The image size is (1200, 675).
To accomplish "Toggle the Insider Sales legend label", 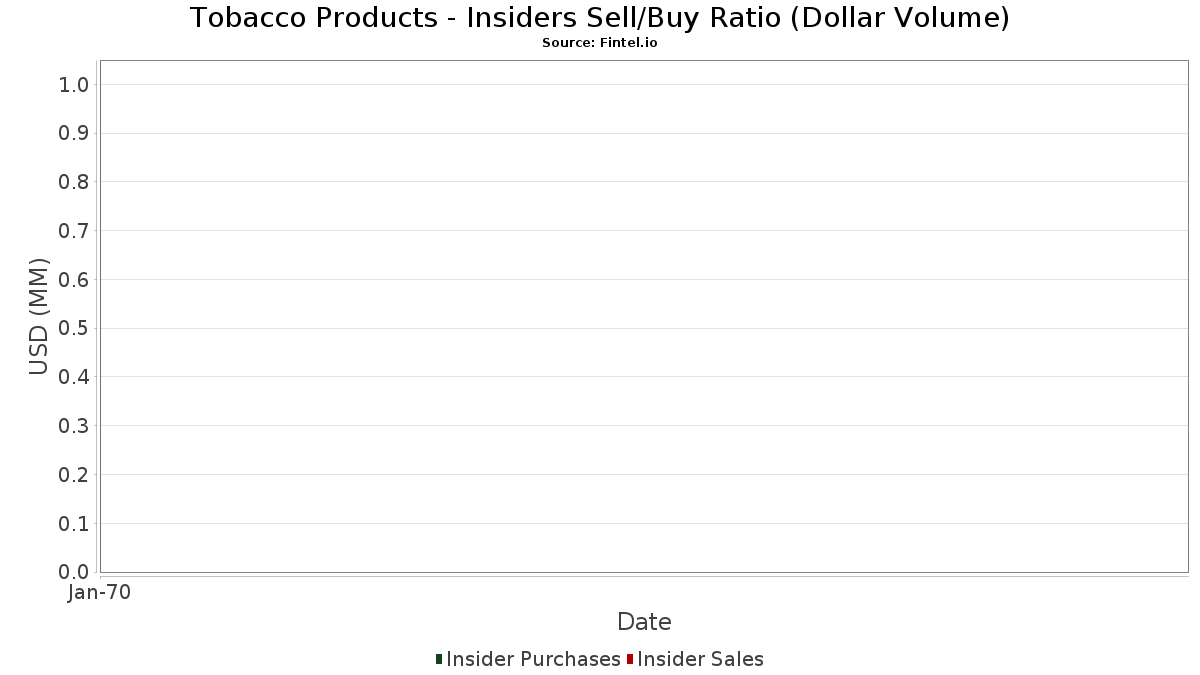I will coord(700,659).
